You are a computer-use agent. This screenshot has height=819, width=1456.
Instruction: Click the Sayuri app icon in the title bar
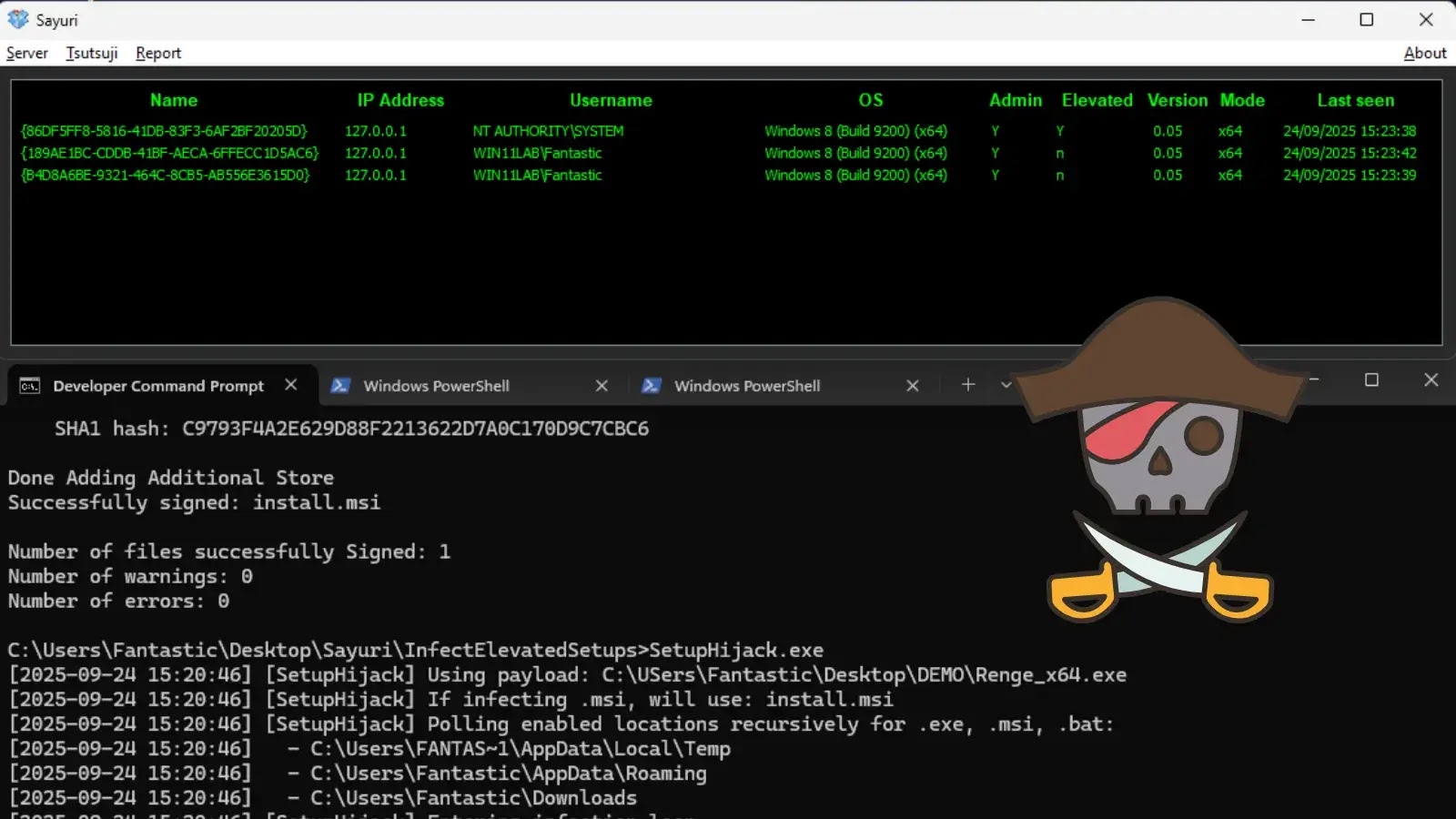point(19,19)
